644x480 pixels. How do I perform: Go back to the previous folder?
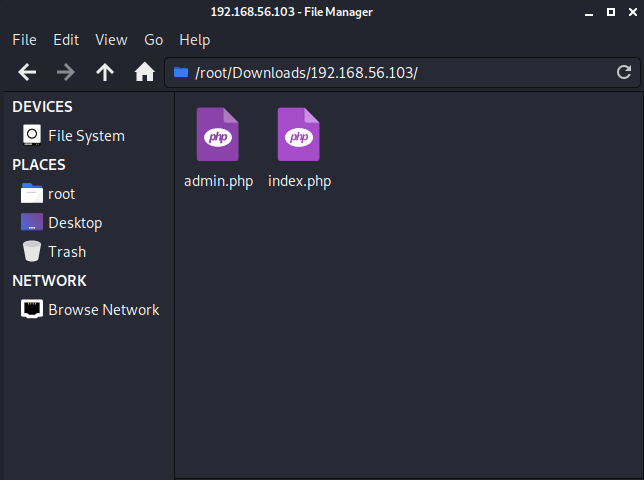pos(28,72)
